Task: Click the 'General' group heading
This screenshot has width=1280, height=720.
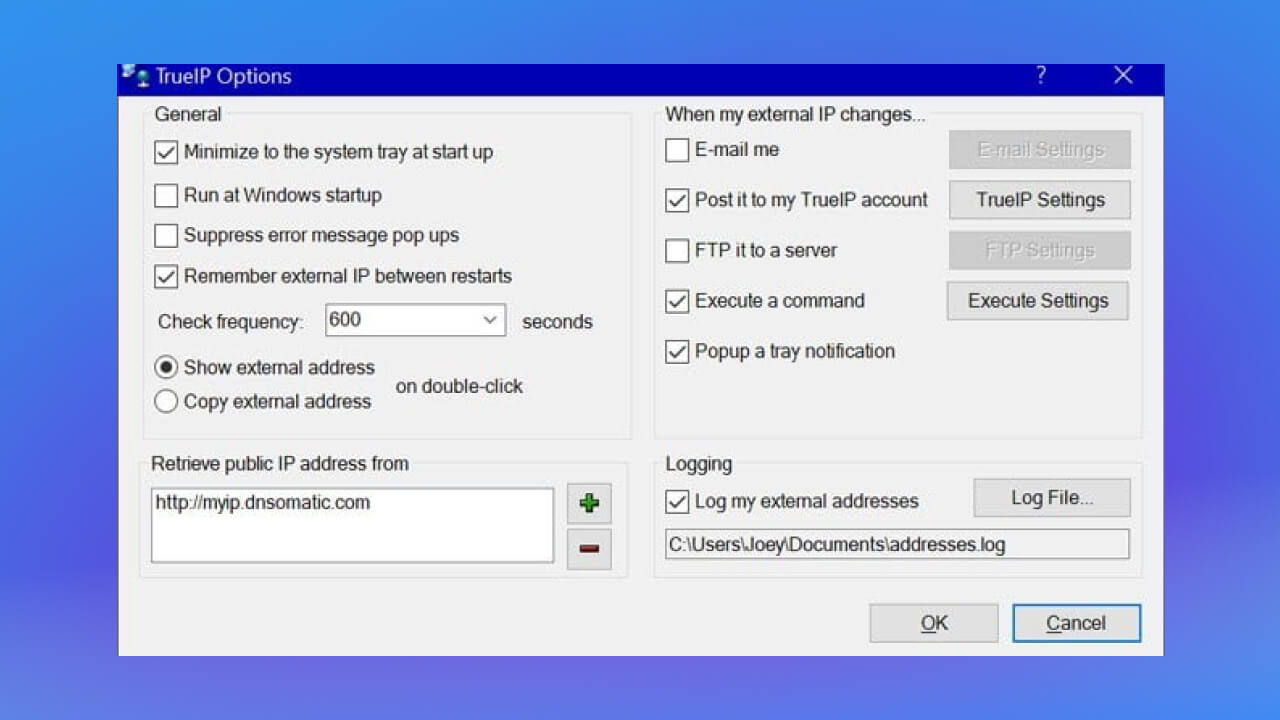Action: 188,114
